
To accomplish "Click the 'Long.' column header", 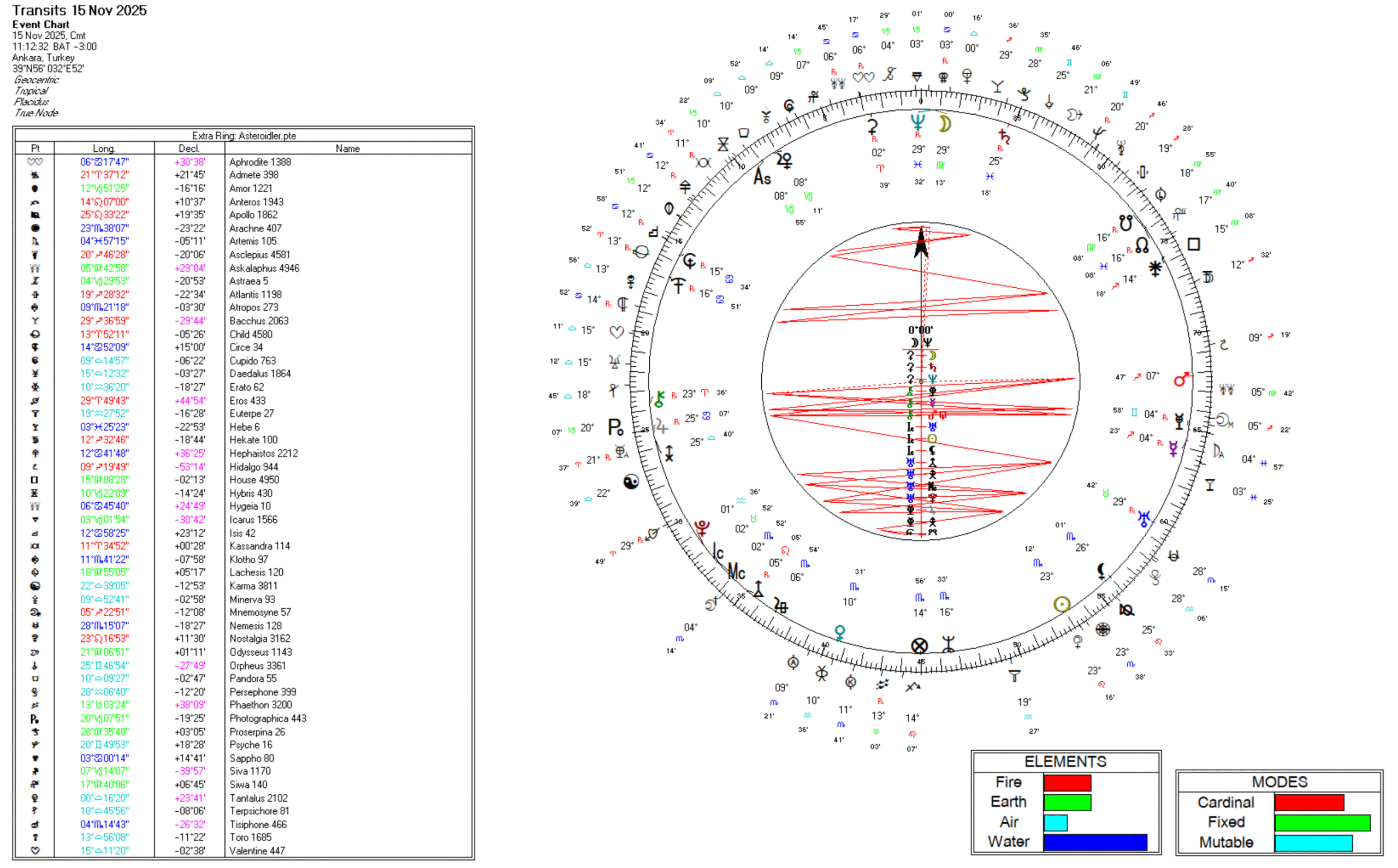I will (x=104, y=148).
